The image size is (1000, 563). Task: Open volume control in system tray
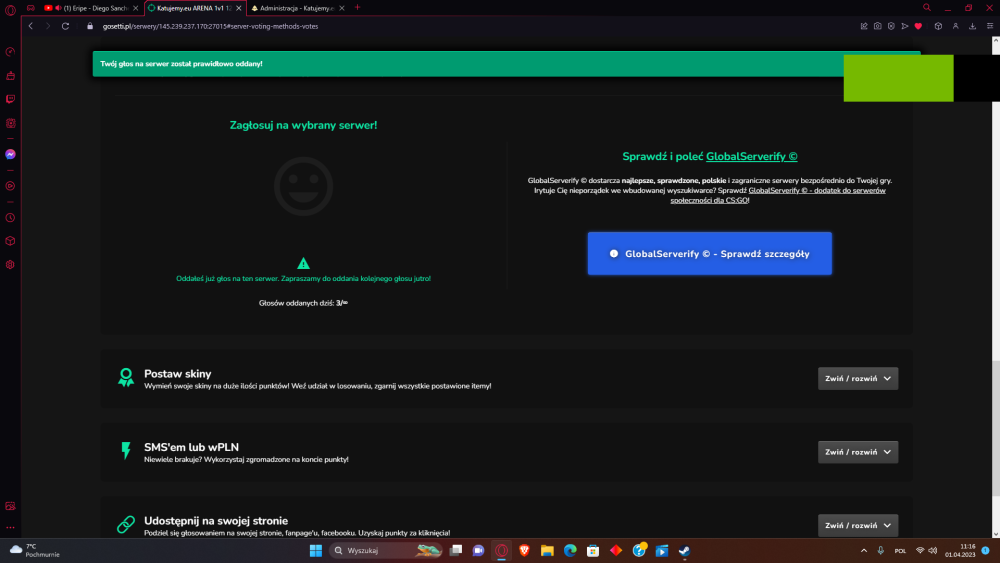point(933,550)
